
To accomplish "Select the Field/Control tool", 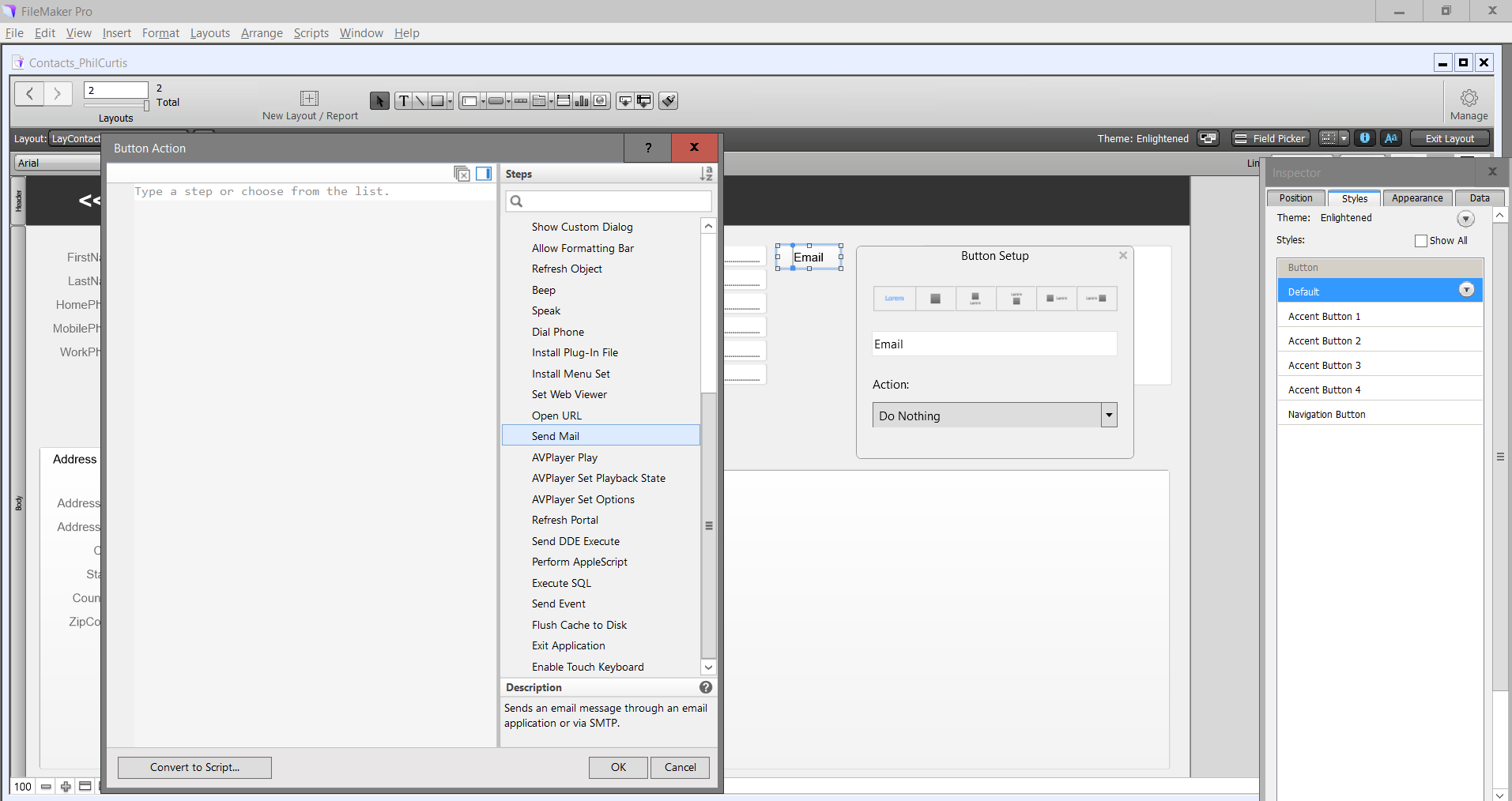I will tap(469, 100).
